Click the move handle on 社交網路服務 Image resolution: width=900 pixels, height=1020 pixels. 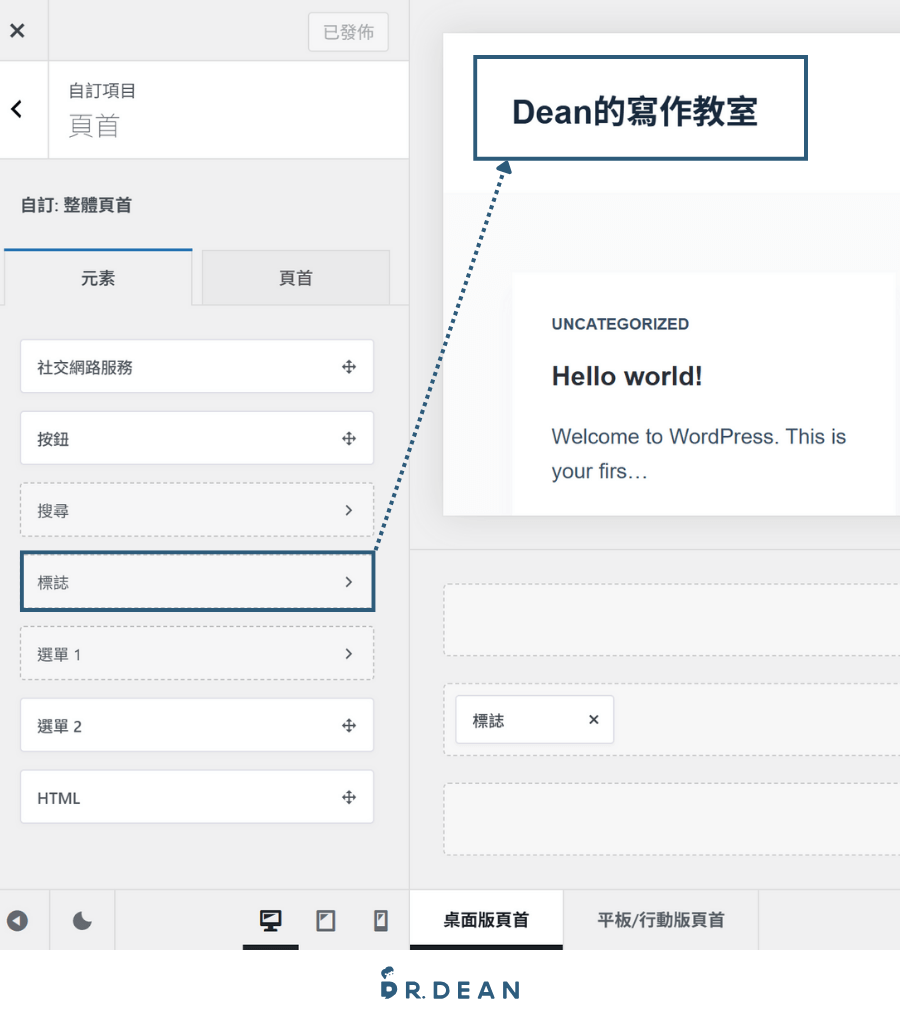point(349,367)
